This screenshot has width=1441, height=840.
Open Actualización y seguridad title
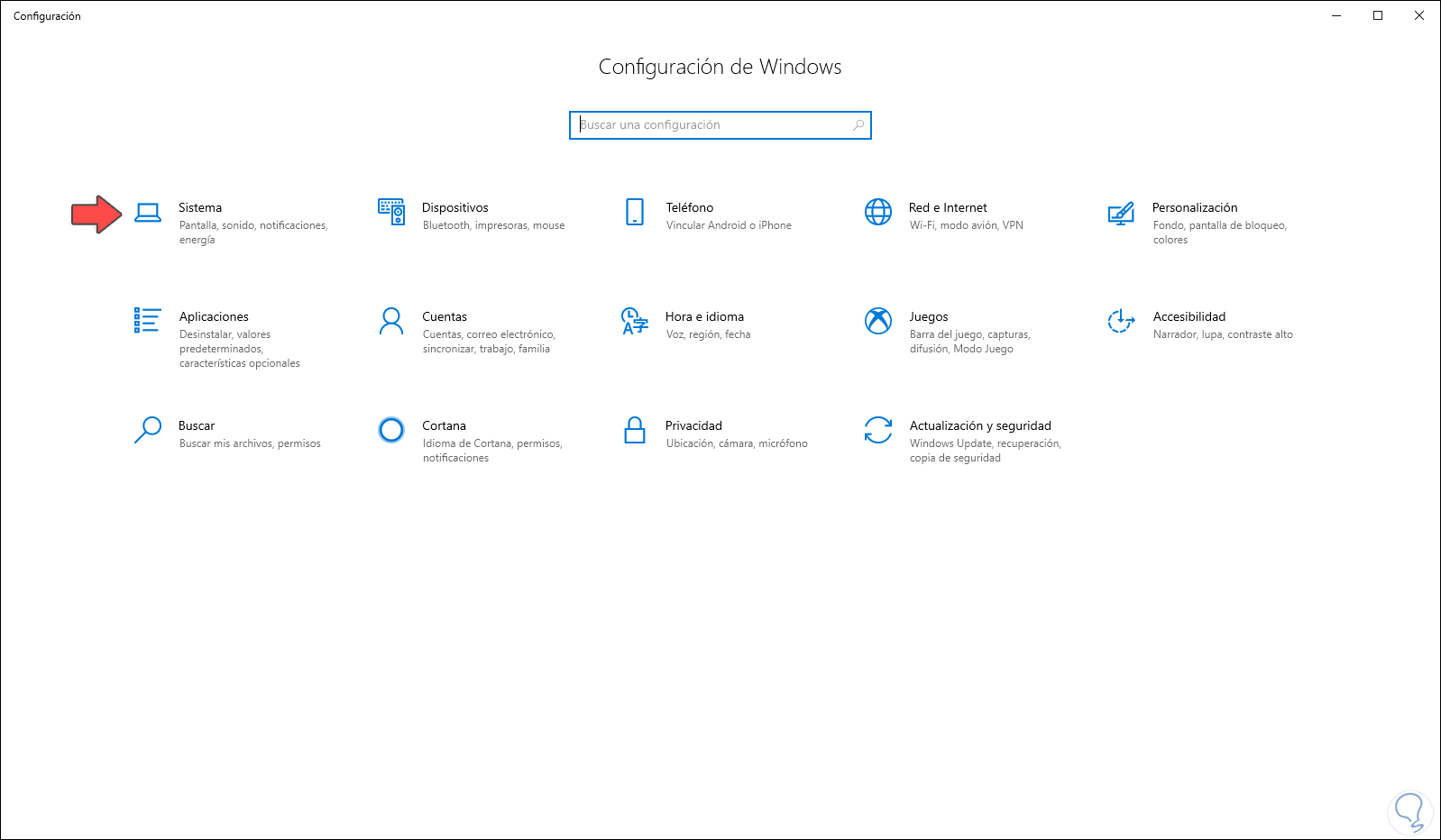980,425
